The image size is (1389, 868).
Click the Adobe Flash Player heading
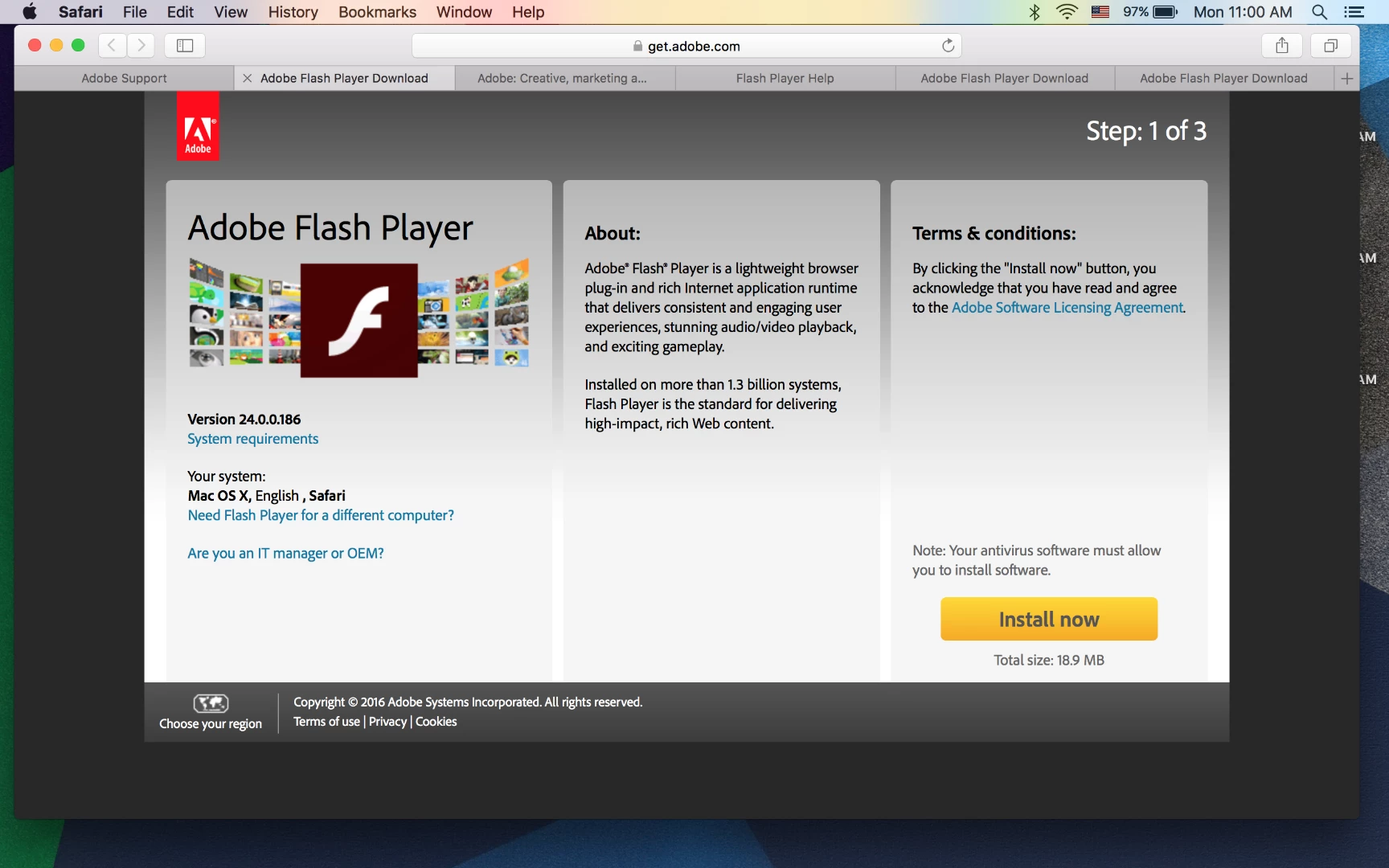point(330,228)
